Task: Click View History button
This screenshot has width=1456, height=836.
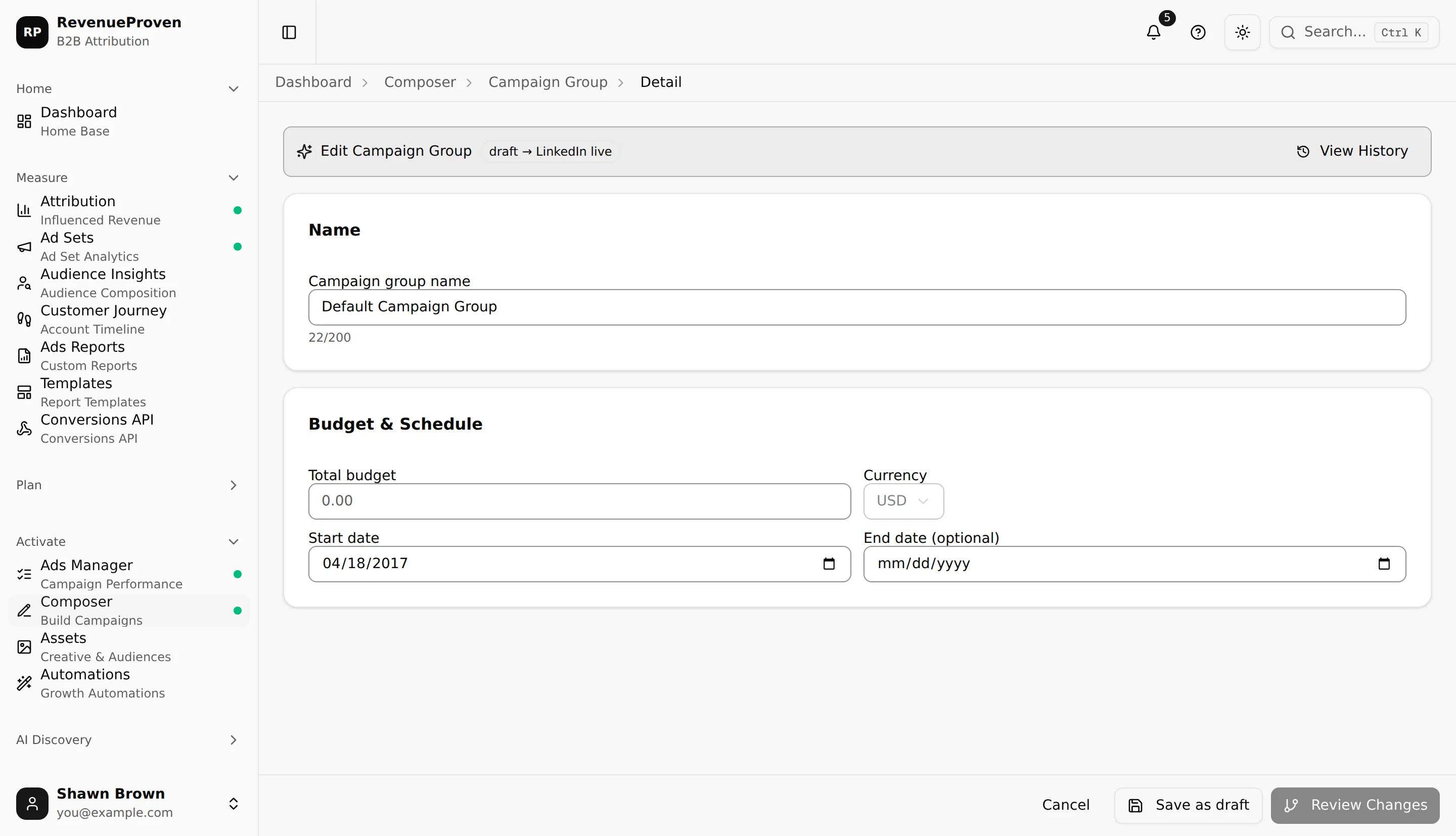Action: 1352,151
